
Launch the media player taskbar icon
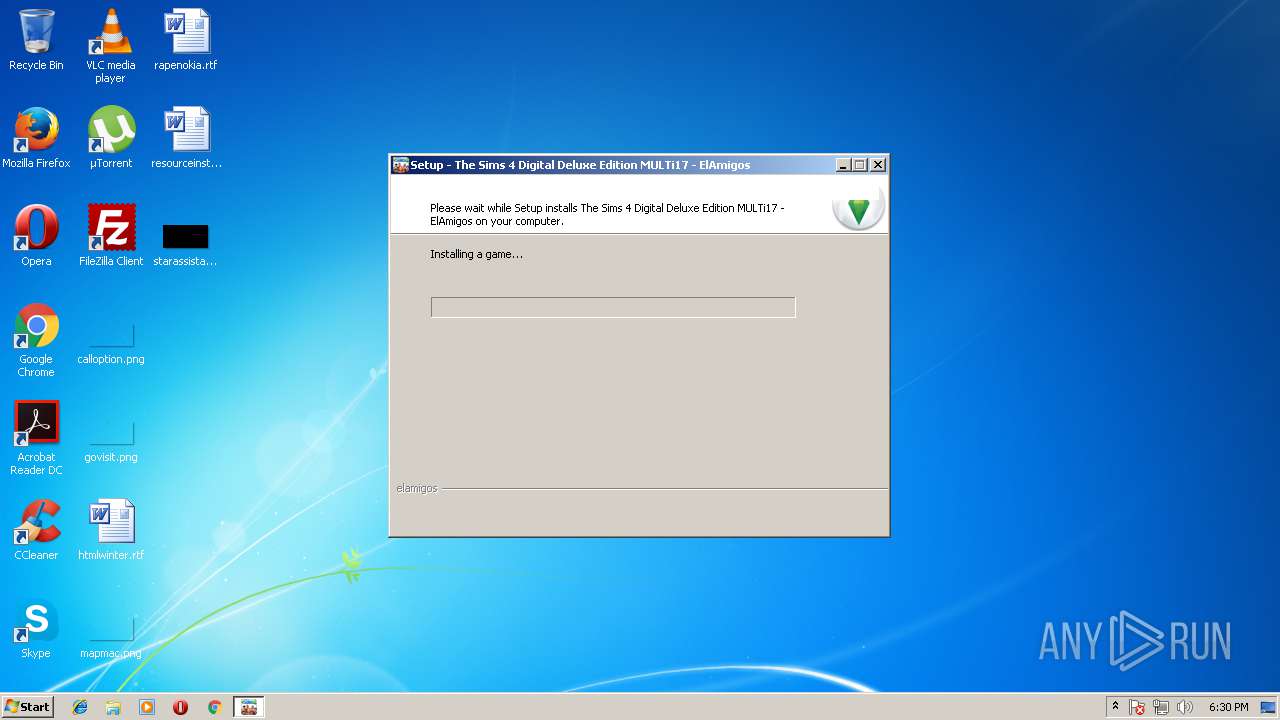[147, 707]
